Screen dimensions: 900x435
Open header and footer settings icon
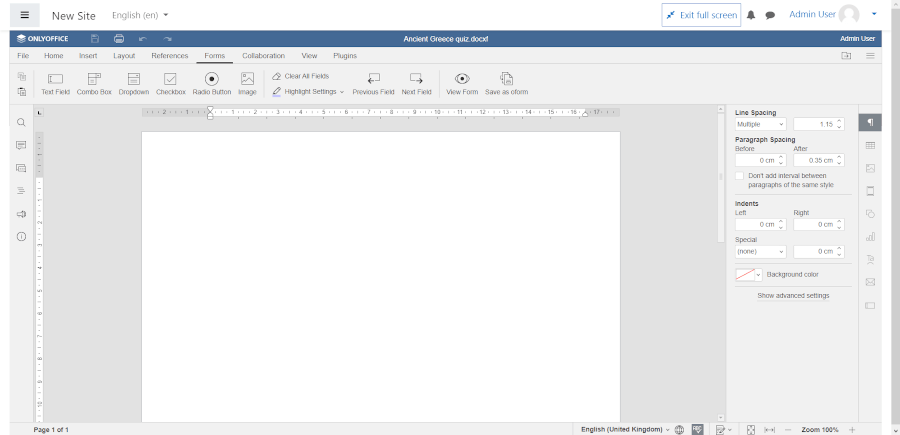(x=870, y=191)
